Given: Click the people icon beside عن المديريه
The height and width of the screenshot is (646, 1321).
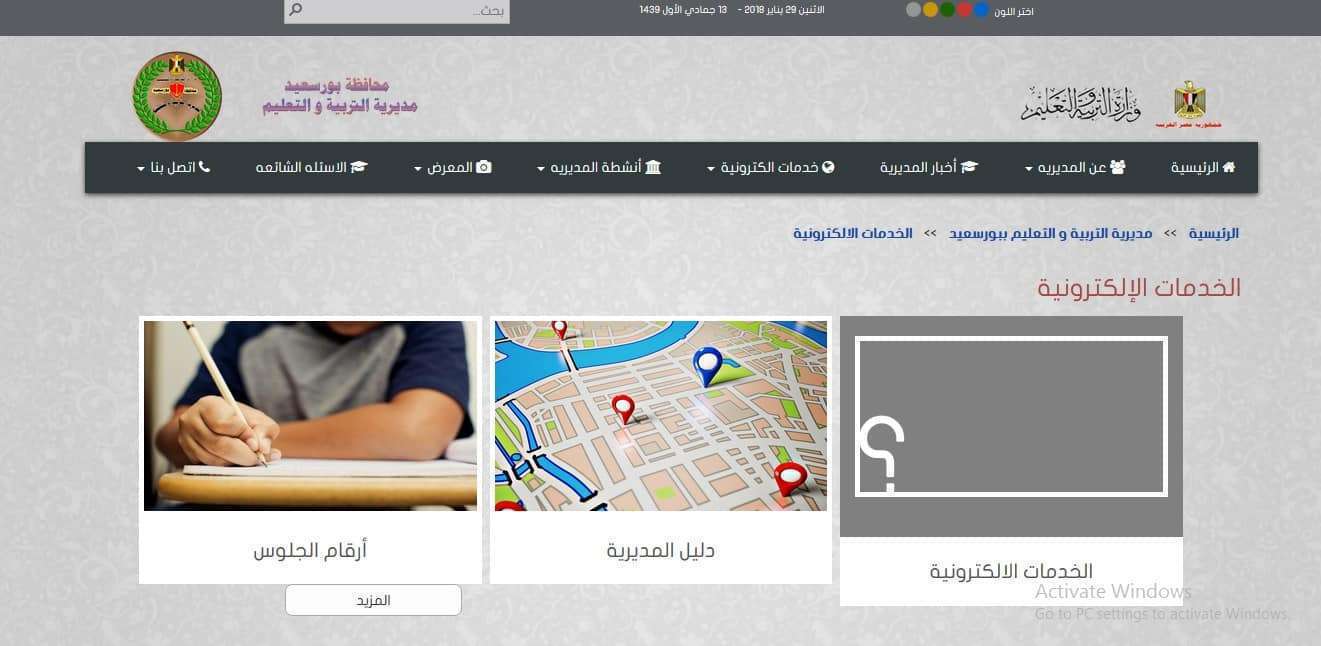Looking at the screenshot, I should coord(1118,167).
